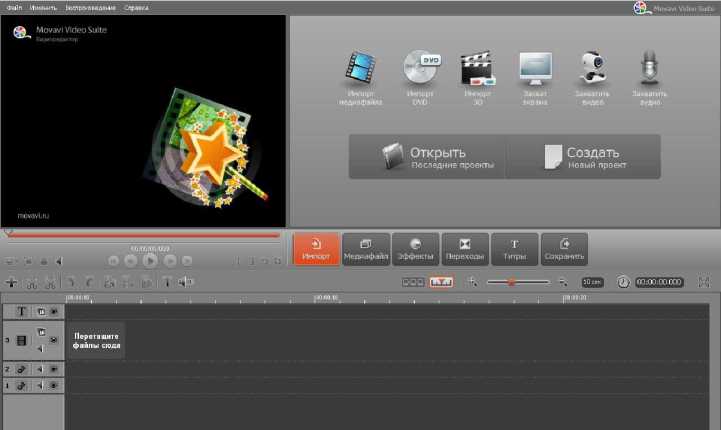Viewport: 721px width, 430px height.
Task: Click audio track 1 music note icon
Action: [x=21, y=386]
